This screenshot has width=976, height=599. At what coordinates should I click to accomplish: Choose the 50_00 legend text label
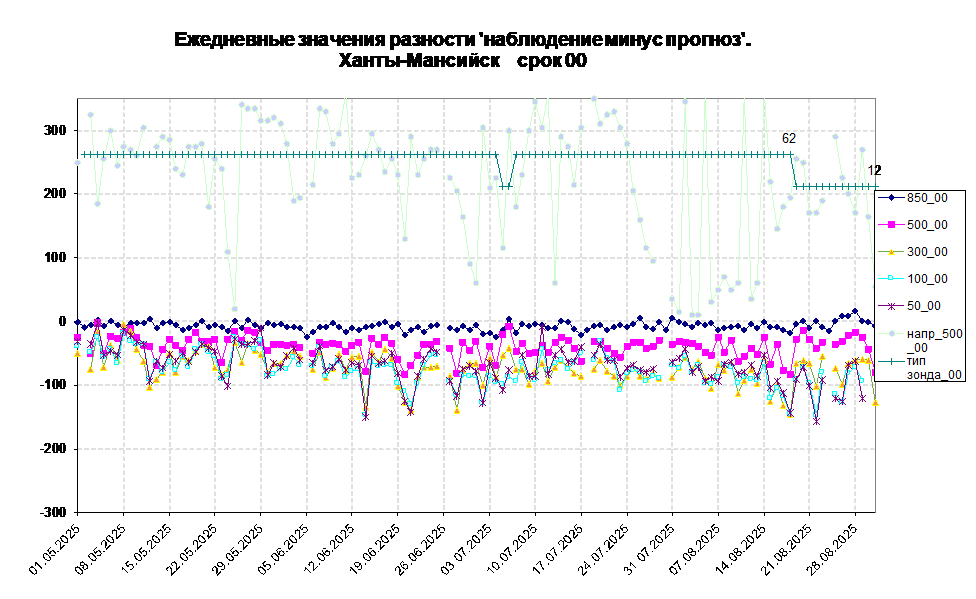(x=924, y=306)
